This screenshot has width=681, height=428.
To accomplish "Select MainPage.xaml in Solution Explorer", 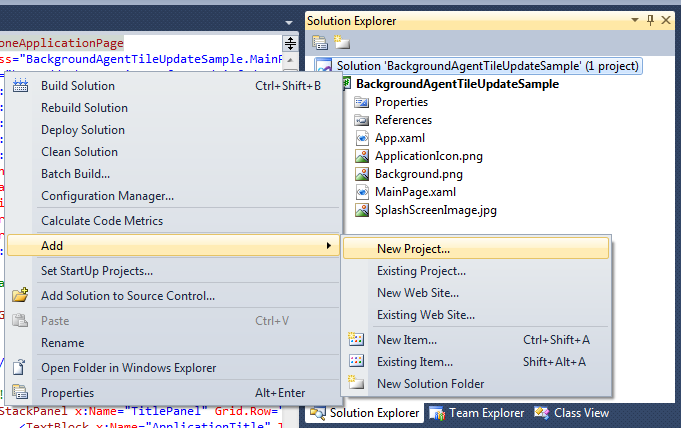I will [x=415, y=192].
